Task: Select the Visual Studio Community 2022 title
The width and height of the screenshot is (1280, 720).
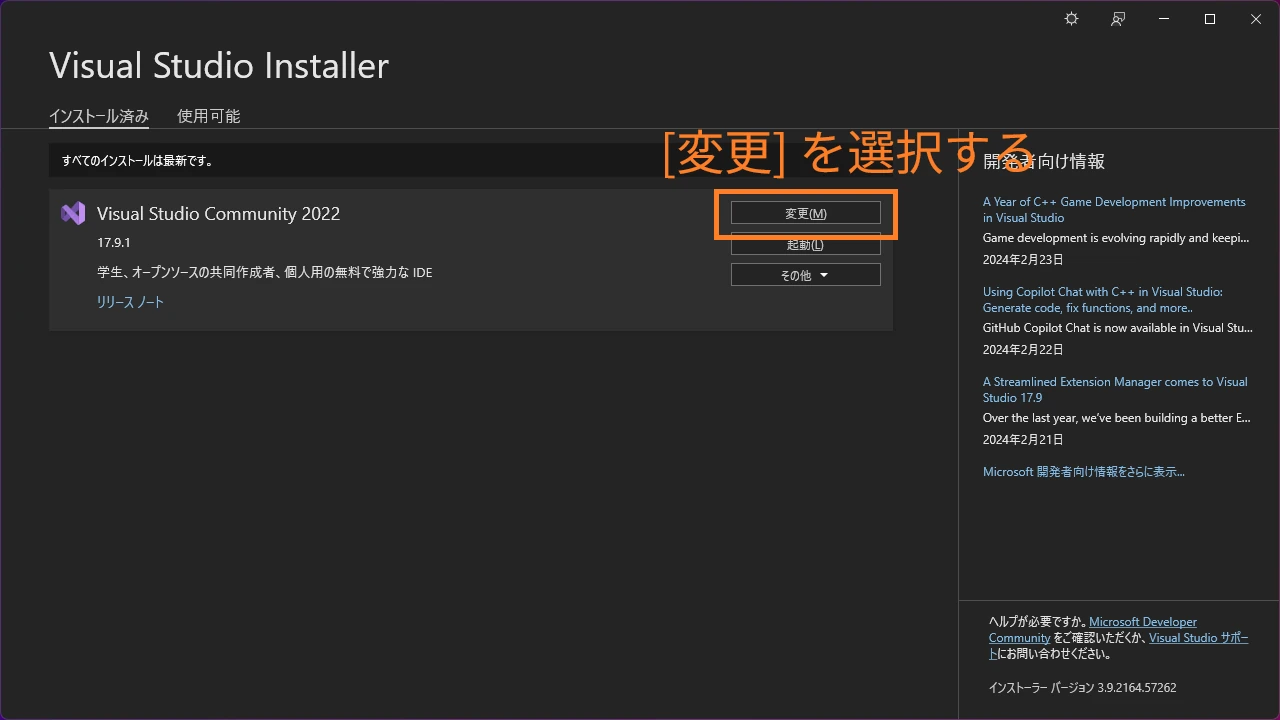Action: [x=218, y=213]
